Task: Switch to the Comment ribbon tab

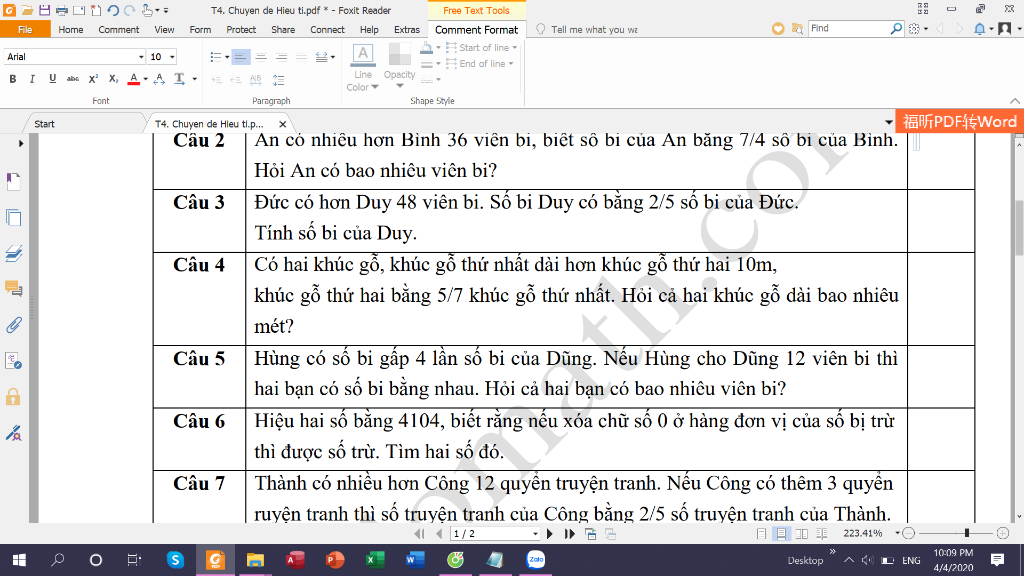Action: click(118, 29)
